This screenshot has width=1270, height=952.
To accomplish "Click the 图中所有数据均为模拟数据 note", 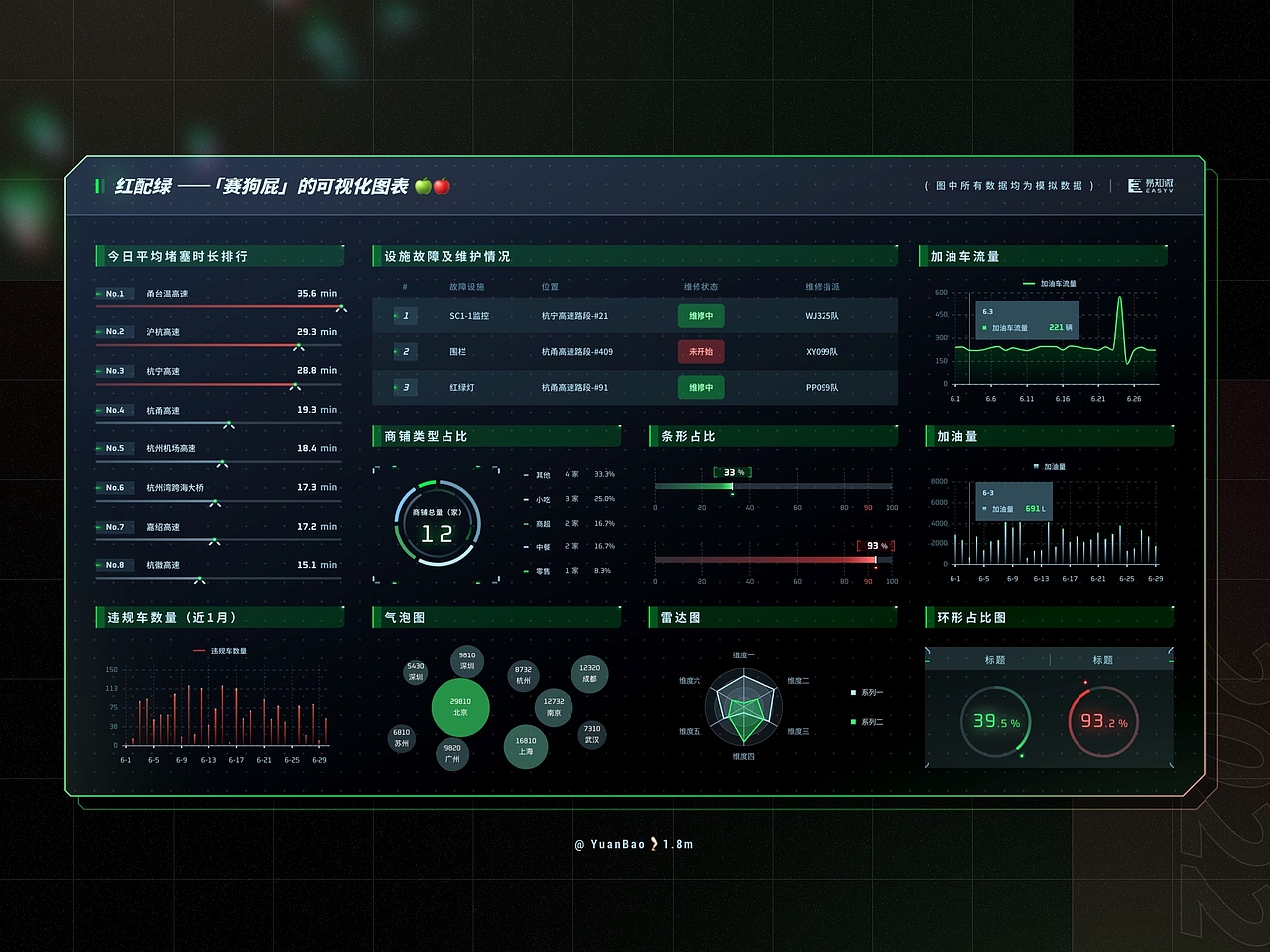I will point(1009,185).
